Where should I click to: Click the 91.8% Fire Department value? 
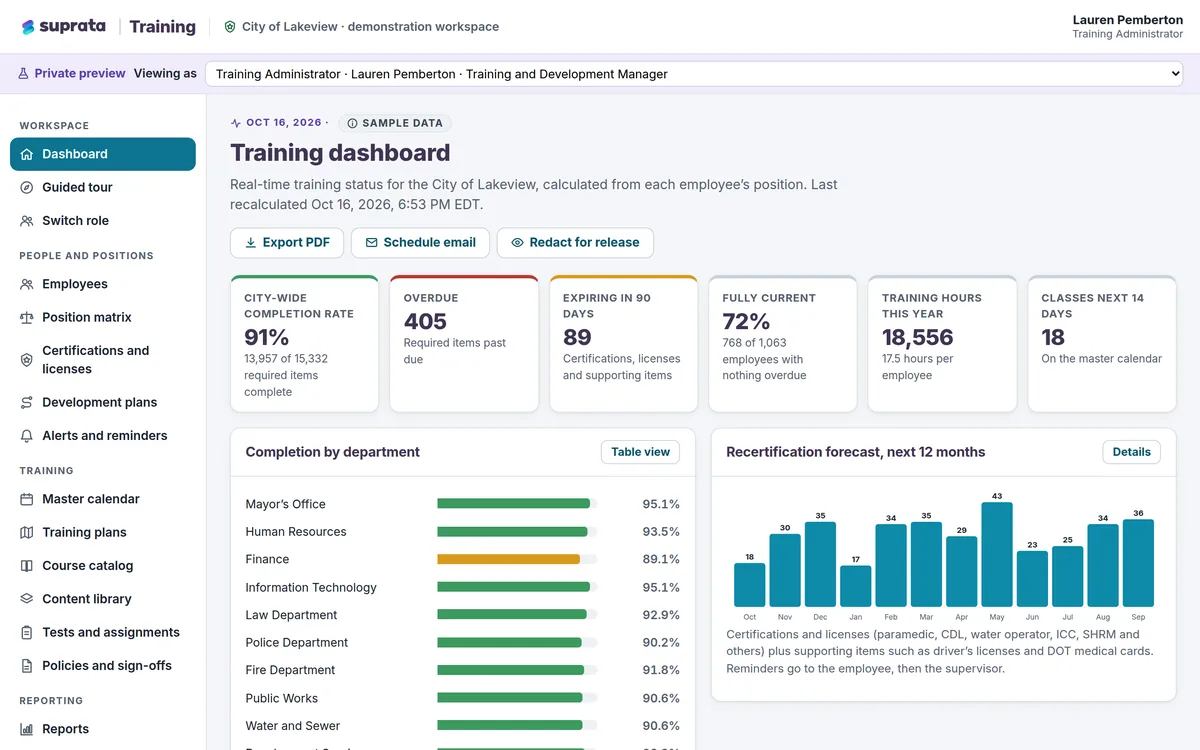(661, 670)
